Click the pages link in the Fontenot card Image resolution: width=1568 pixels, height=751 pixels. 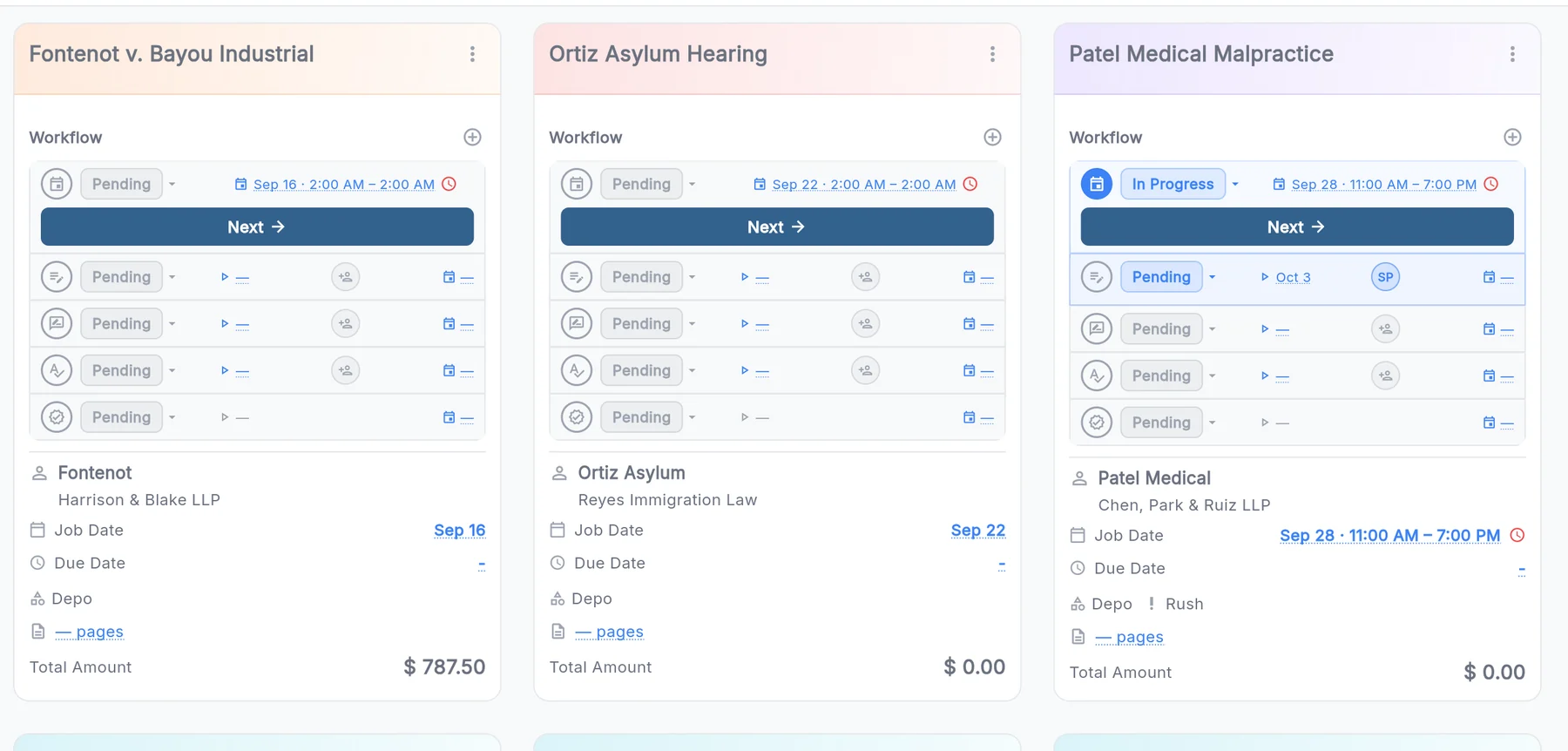90,632
